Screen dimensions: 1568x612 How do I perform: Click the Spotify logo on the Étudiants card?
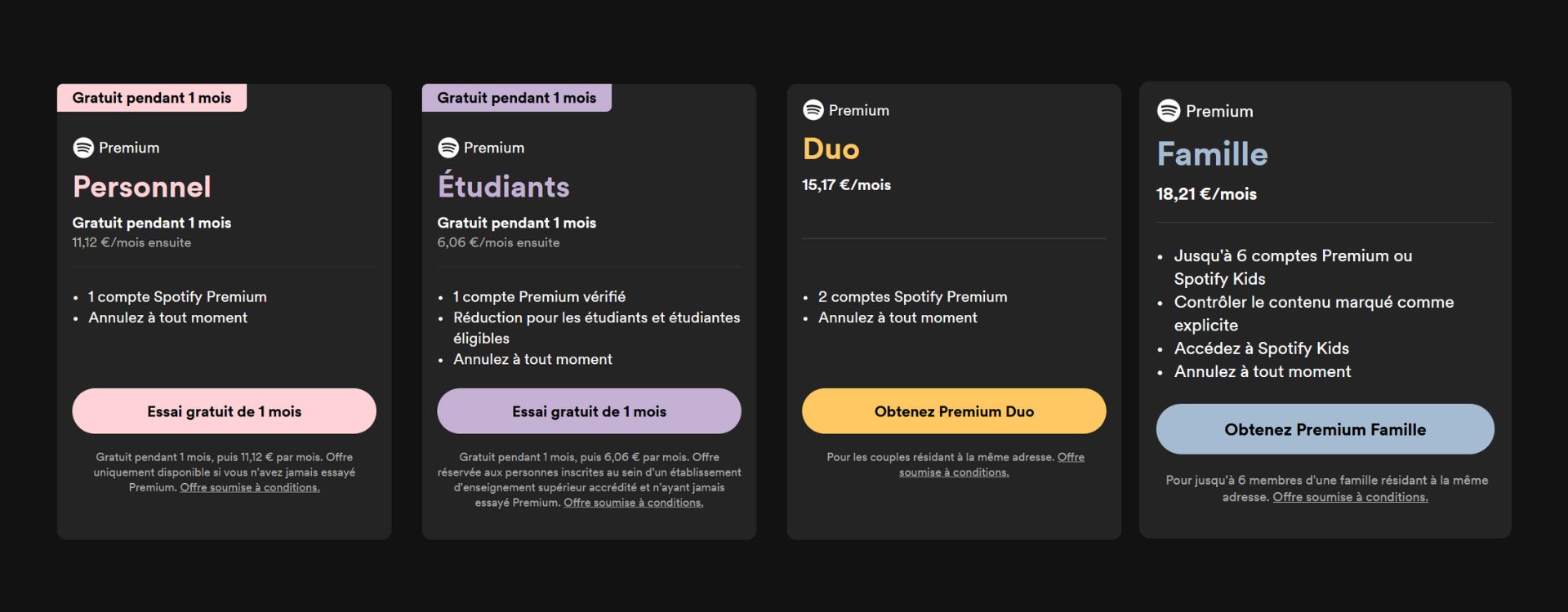(x=448, y=148)
